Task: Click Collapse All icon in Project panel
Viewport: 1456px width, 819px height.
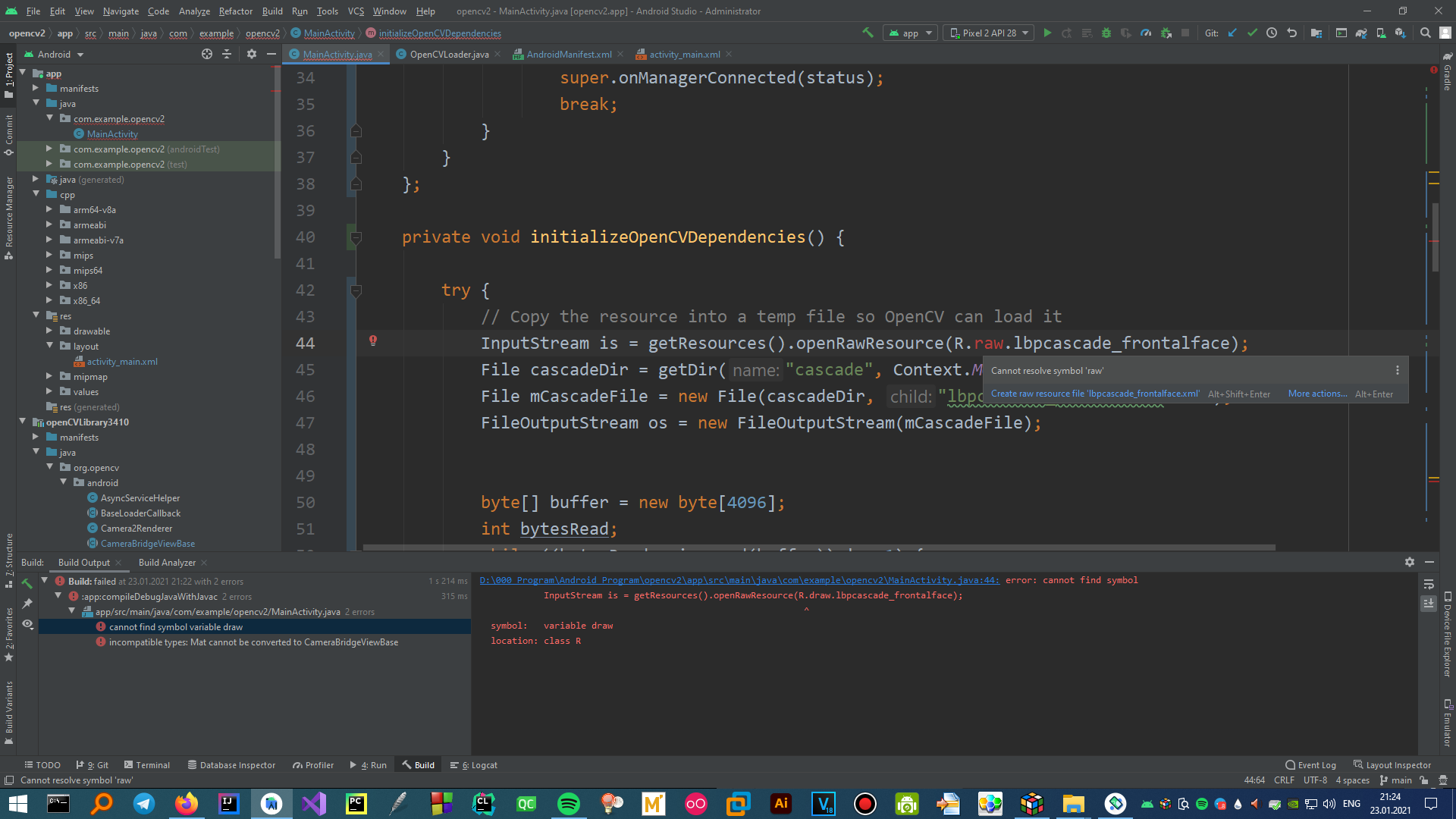Action: (227, 54)
